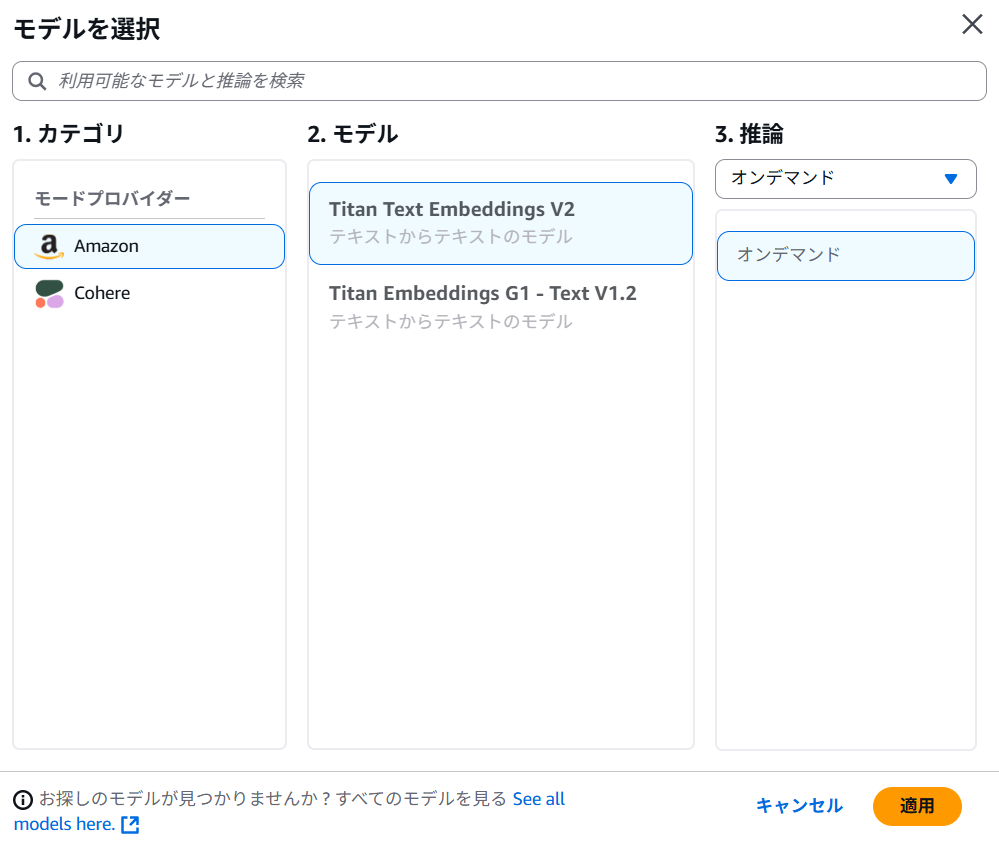Click the モデルを選択 dialog title

coord(87,29)
